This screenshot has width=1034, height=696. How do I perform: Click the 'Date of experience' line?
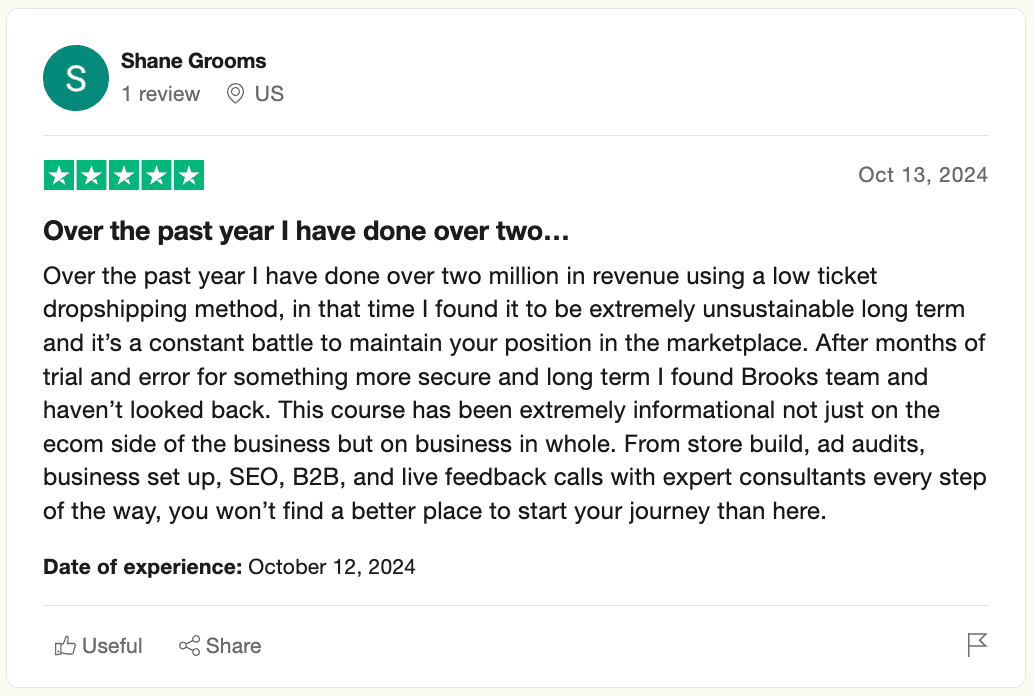(229, 567)
